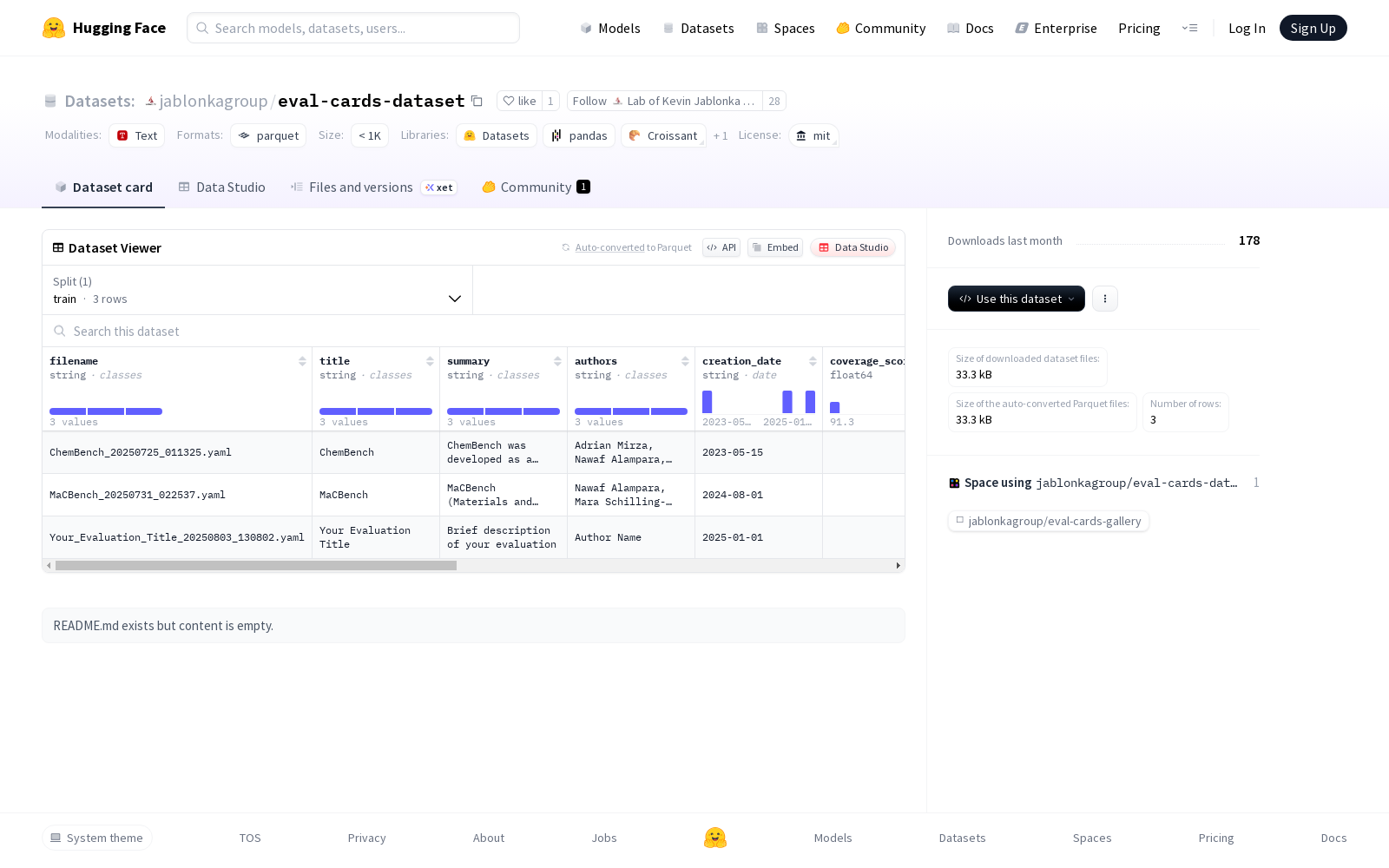Select the ChemBench_20250725_011325.yaml filename cell
Viewport: 1389px width, 868px height.
pos(177,452)
